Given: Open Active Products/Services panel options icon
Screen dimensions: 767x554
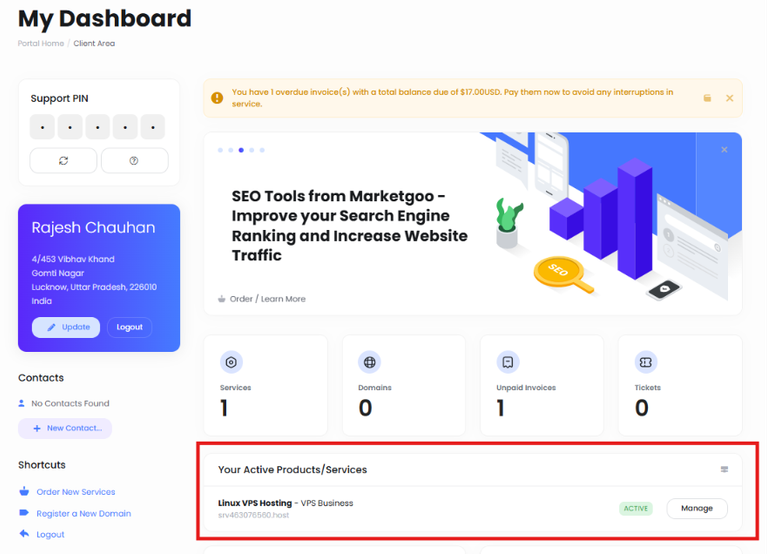Looking at the screenshot, I should 724,469.
